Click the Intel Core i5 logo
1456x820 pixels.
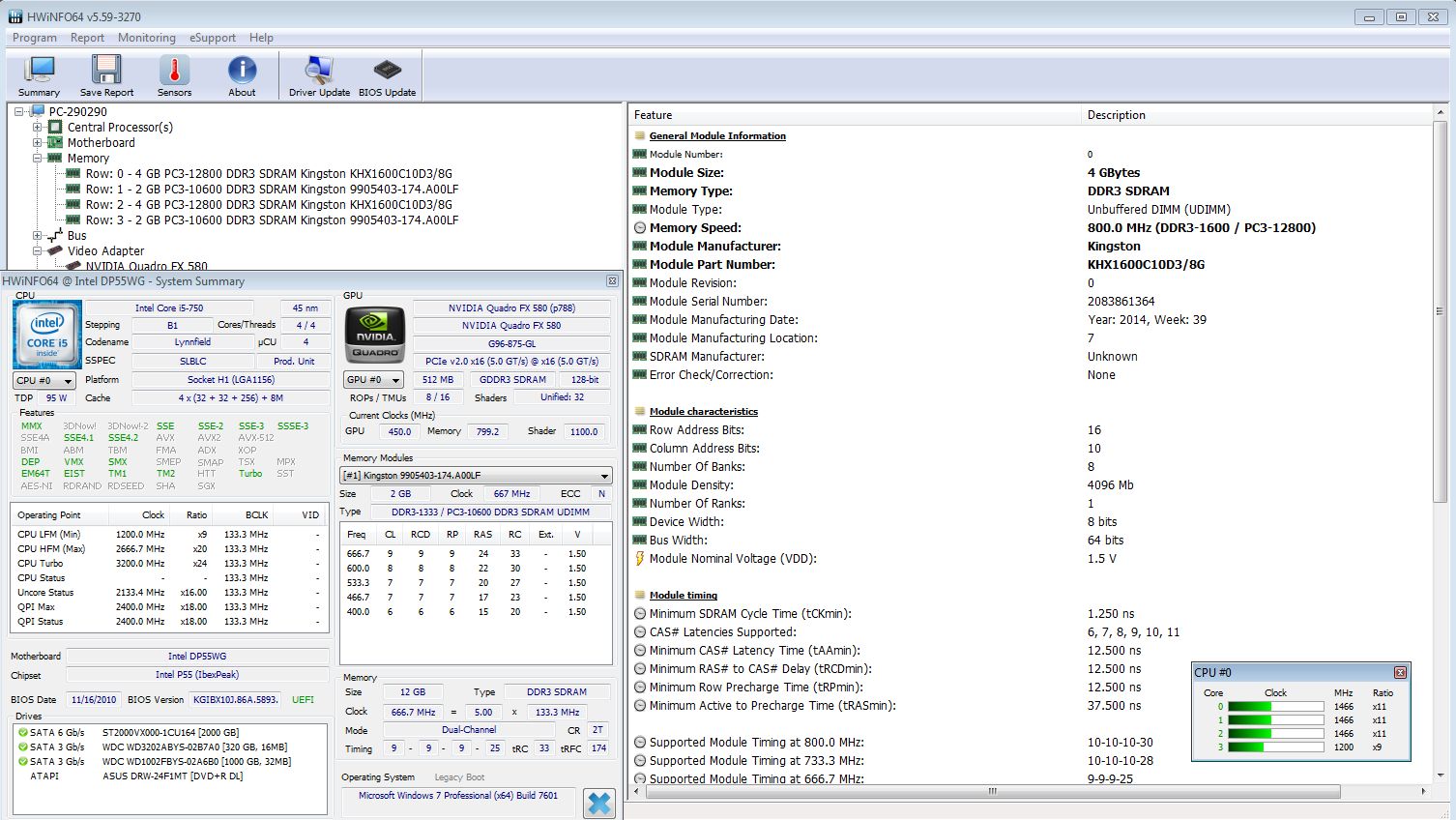point(46,335)
